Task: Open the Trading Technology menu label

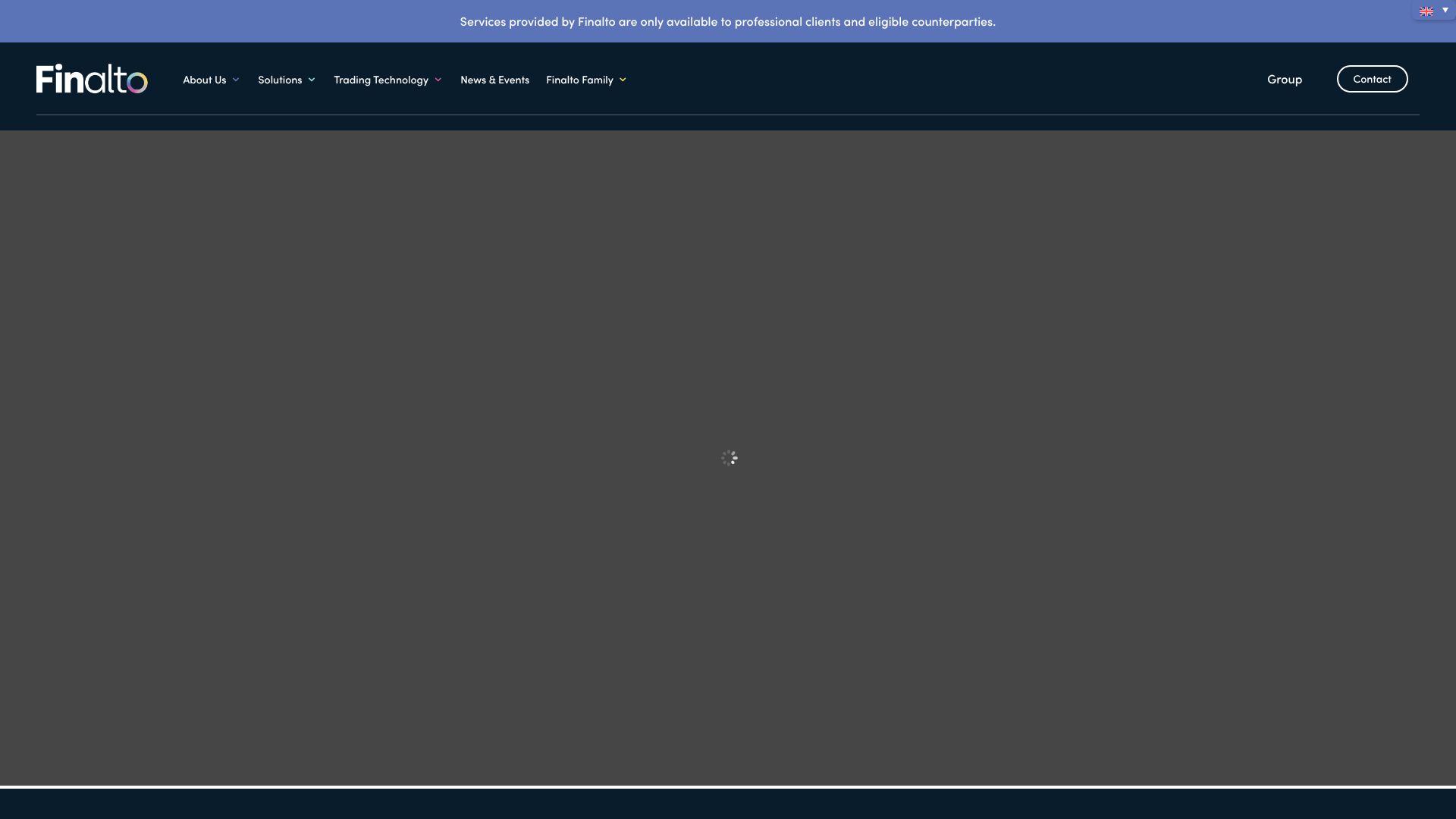Action: [x=381, y=80]
